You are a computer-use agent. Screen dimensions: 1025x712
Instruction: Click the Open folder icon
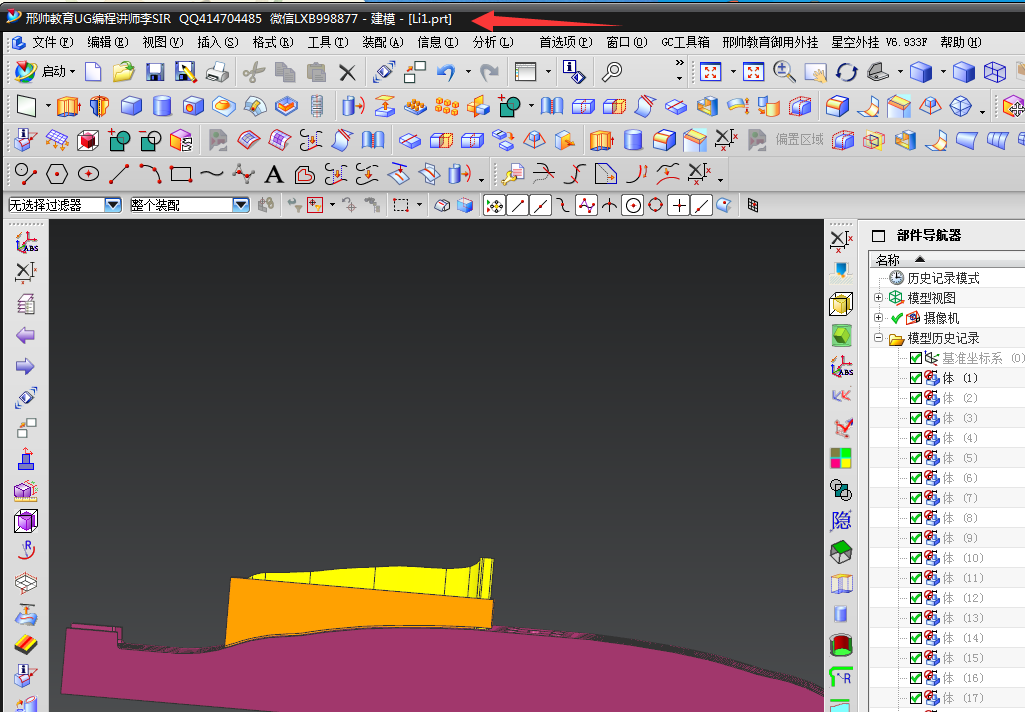(x=124, y=72)
